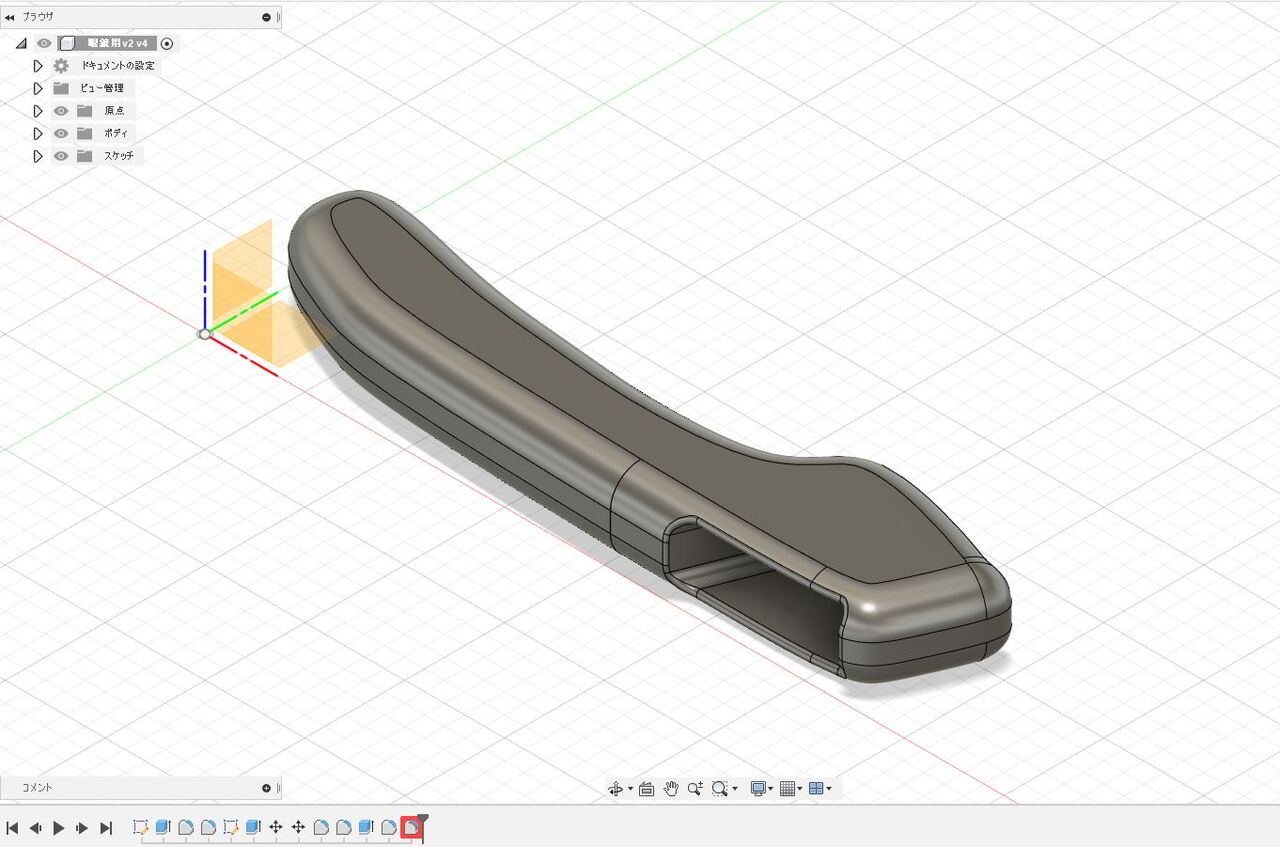Select the first sketch feature in timeline
Image resolution: width=1280 pixels, height=847 pixels.
click(141, 828)
